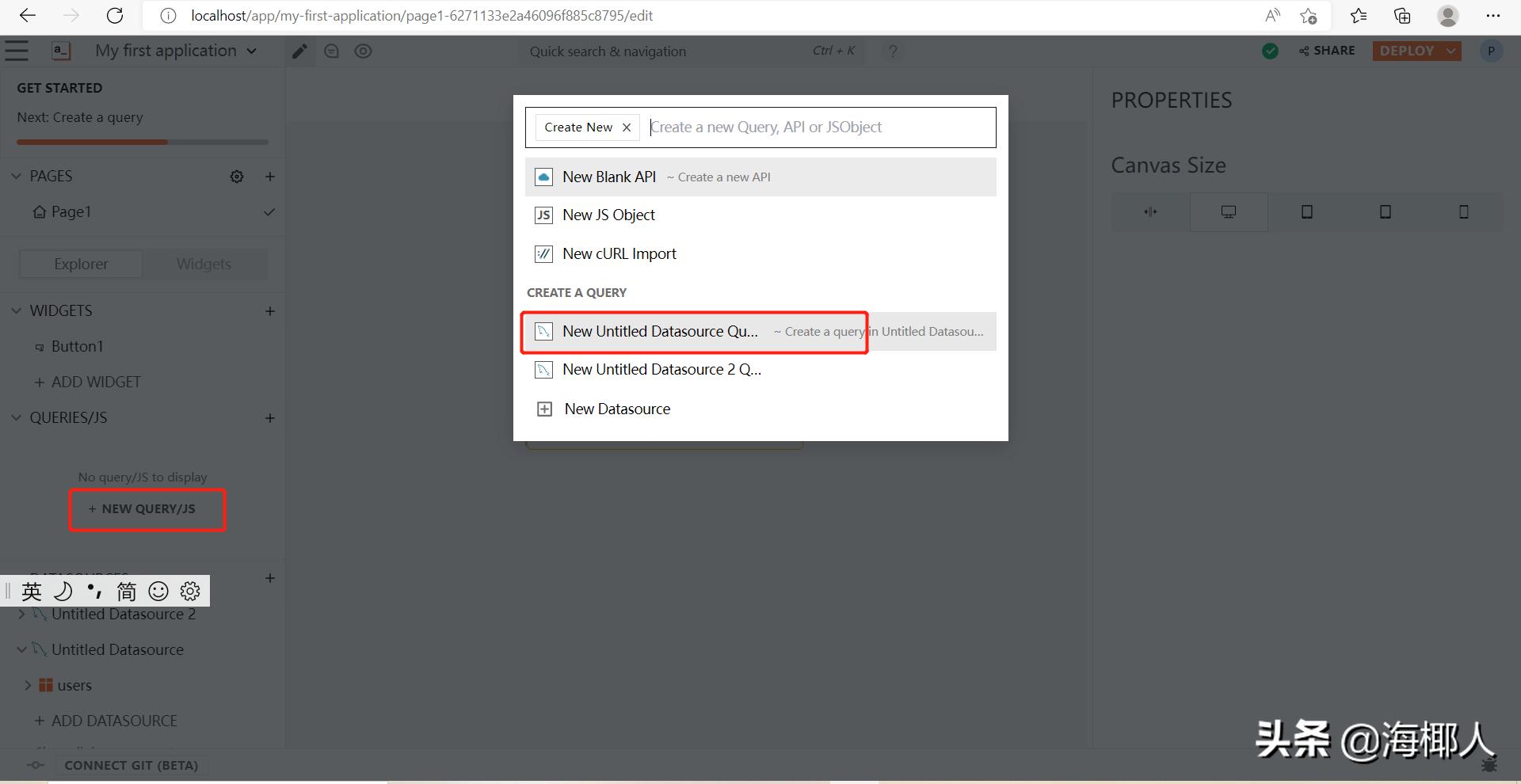The width and height of the screenshot is (1521, 784).
Task: Choose New Untitled Datasource 2 Query option
Action: tap(760, 369)
